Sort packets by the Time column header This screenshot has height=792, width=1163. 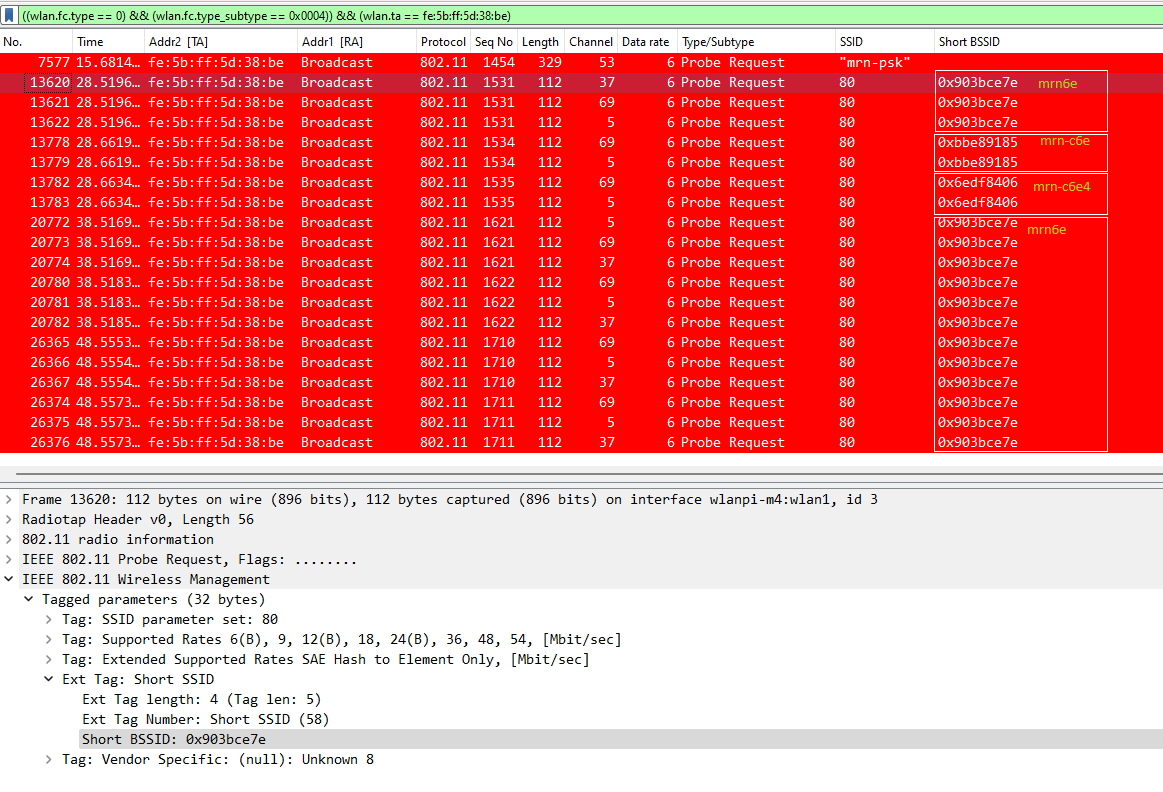[x=108, y=42]
